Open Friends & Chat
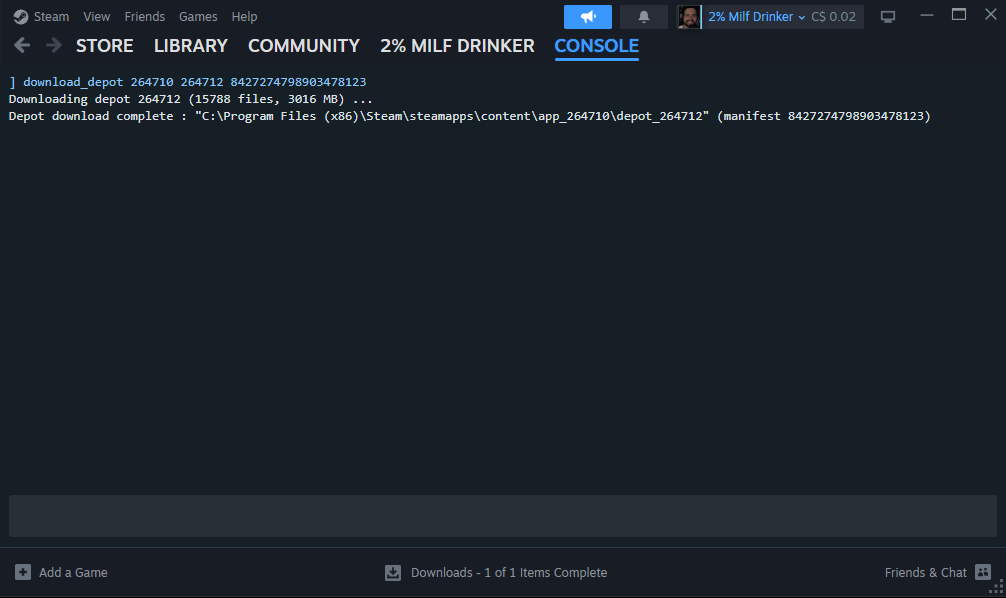 click(x=925, y=572)
